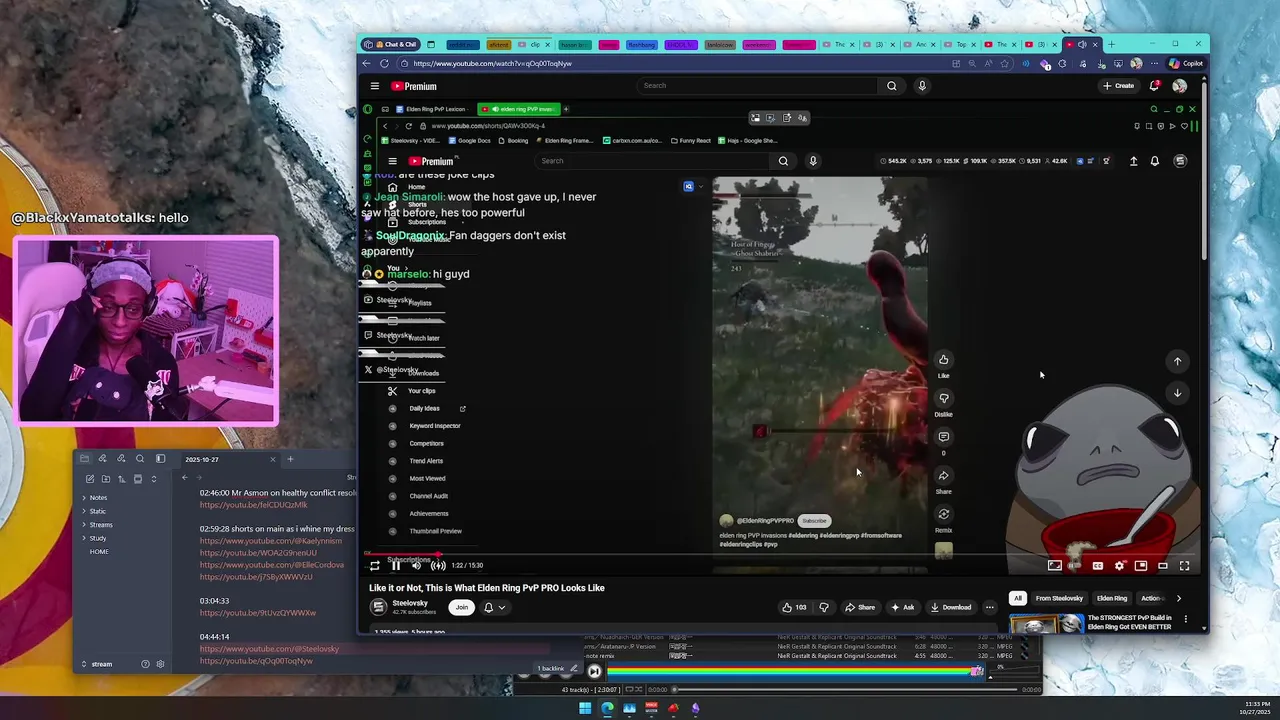The image size is (1280, 720).
Task: Open HOME note in notes sidebar
Action: point(99,552)
